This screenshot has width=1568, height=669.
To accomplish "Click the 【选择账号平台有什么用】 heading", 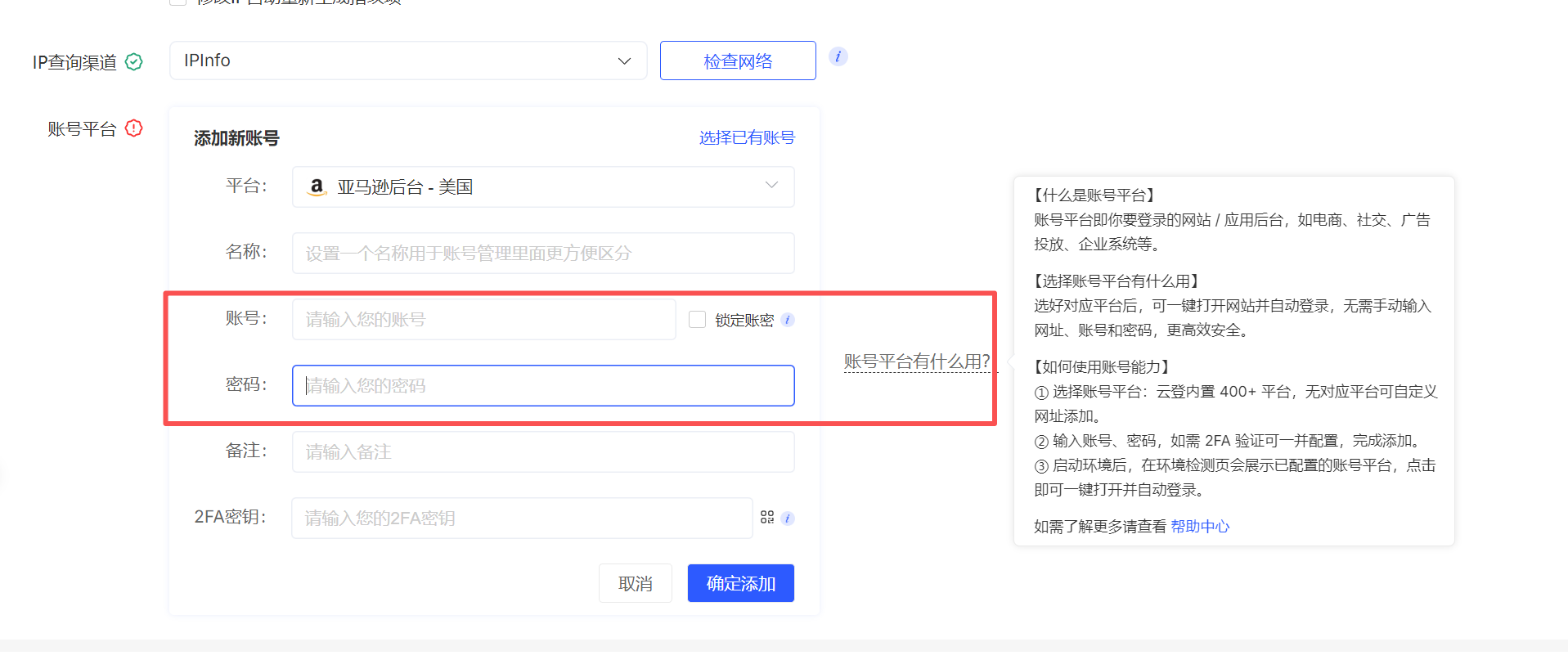I will [1116, 281].
